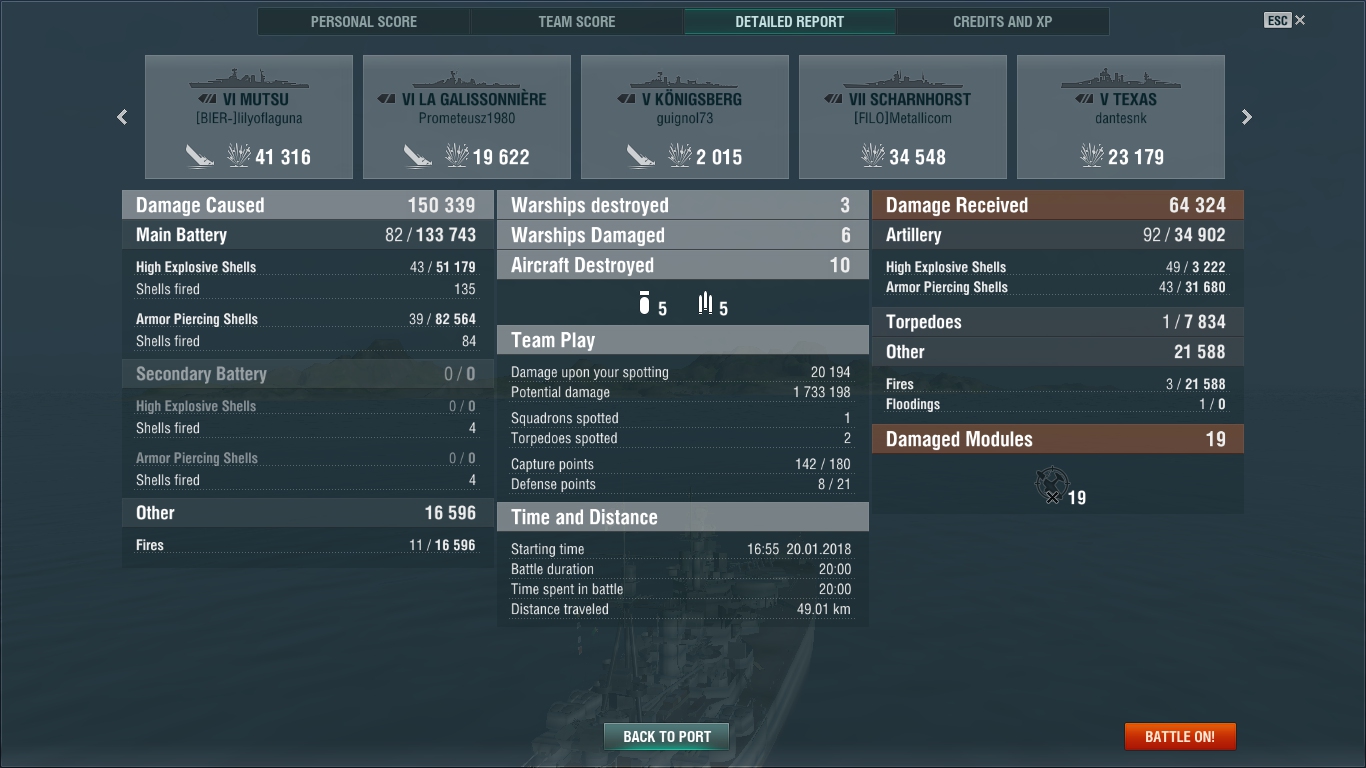Open the Team Score tab
The height and width of the screenshot is (768, 1366).
(577, 21)
